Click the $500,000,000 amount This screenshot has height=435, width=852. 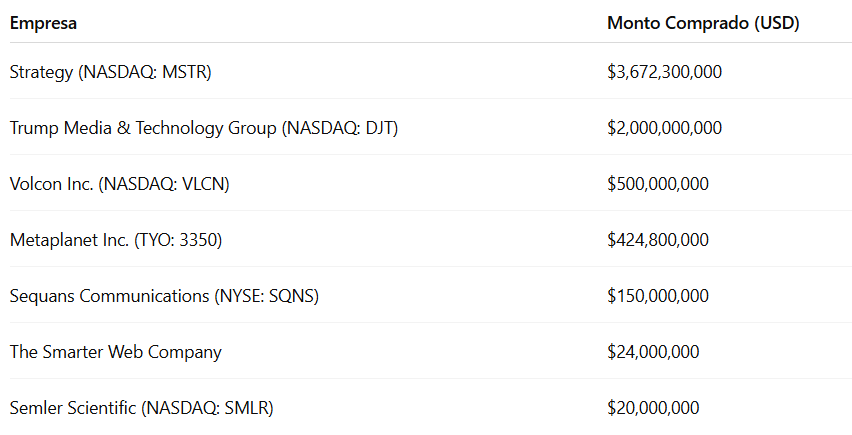coord(657,184)
